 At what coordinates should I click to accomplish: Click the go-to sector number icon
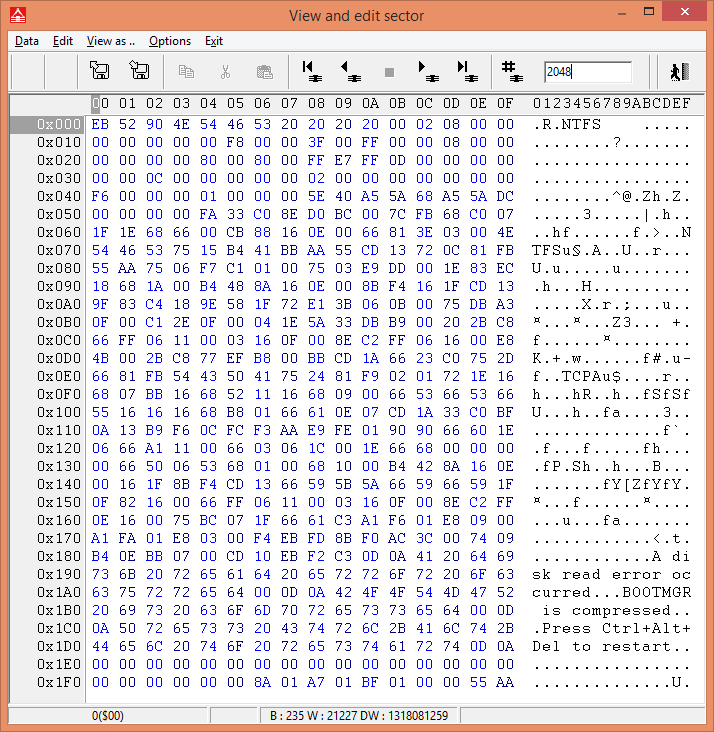click(512, 71)
